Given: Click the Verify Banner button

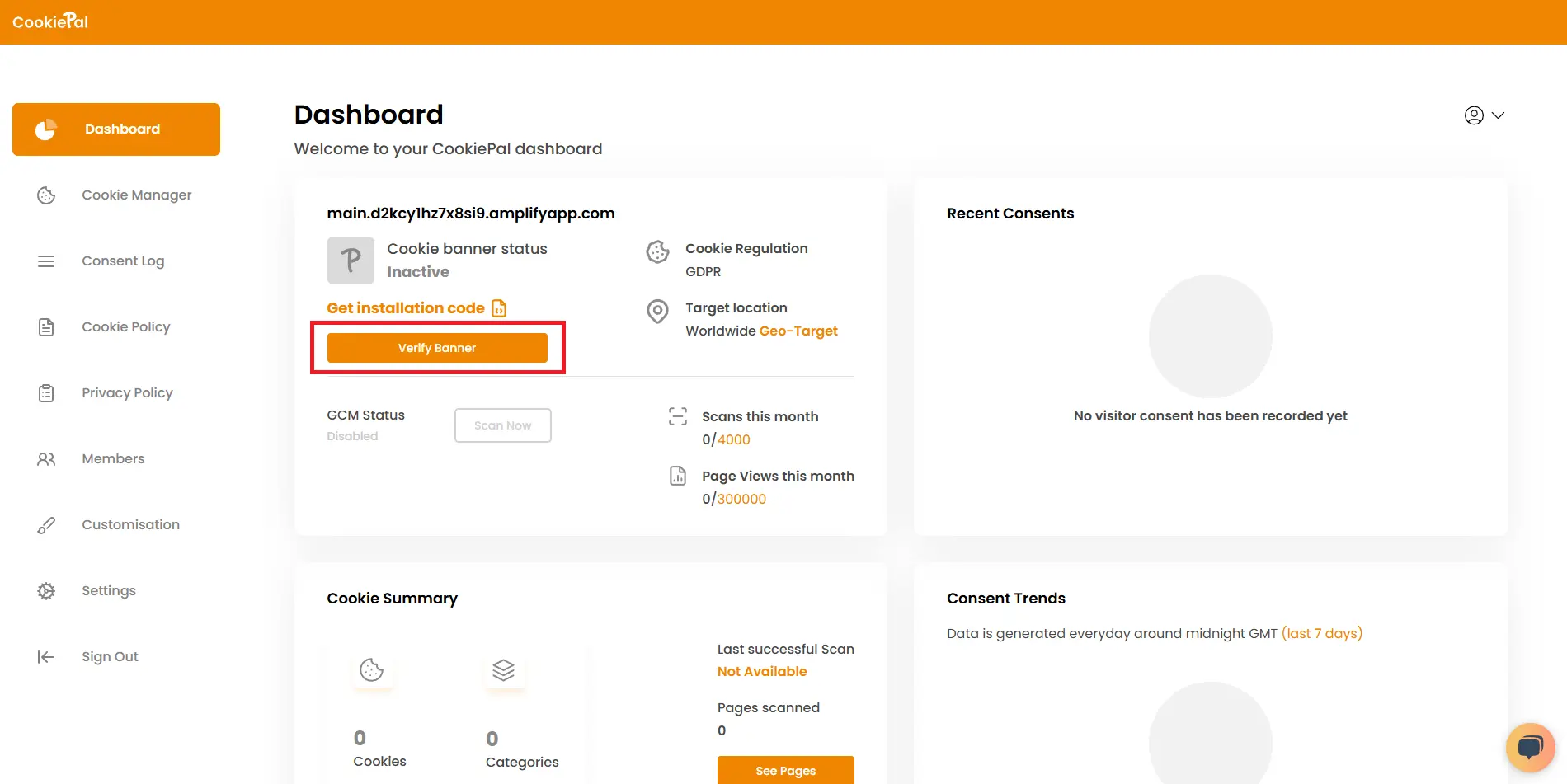Looking at the screenshot, I should [437, 347].
